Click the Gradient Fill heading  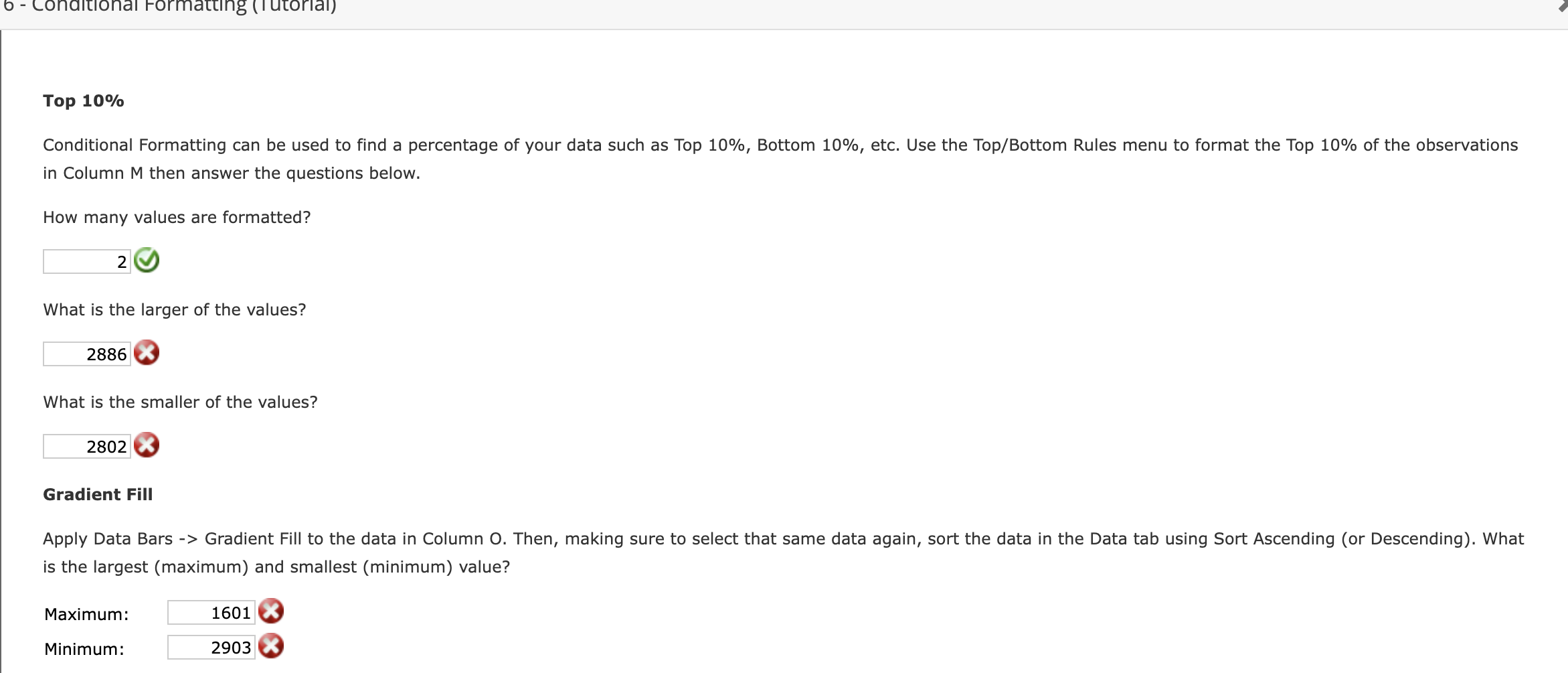[98, 494]
